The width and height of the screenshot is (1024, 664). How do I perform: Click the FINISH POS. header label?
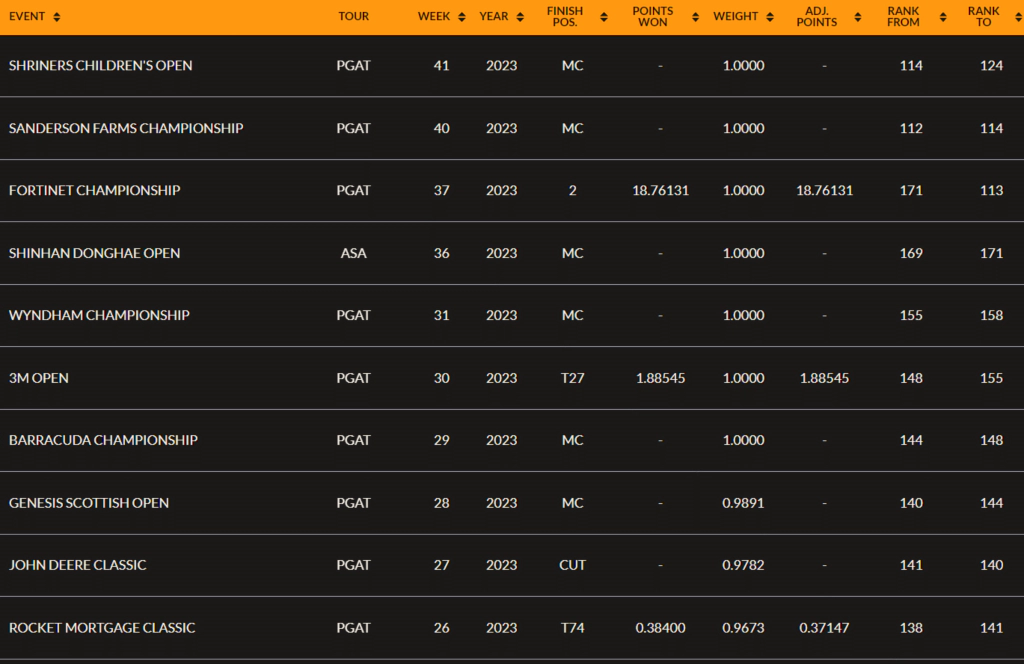click(565, 16)
